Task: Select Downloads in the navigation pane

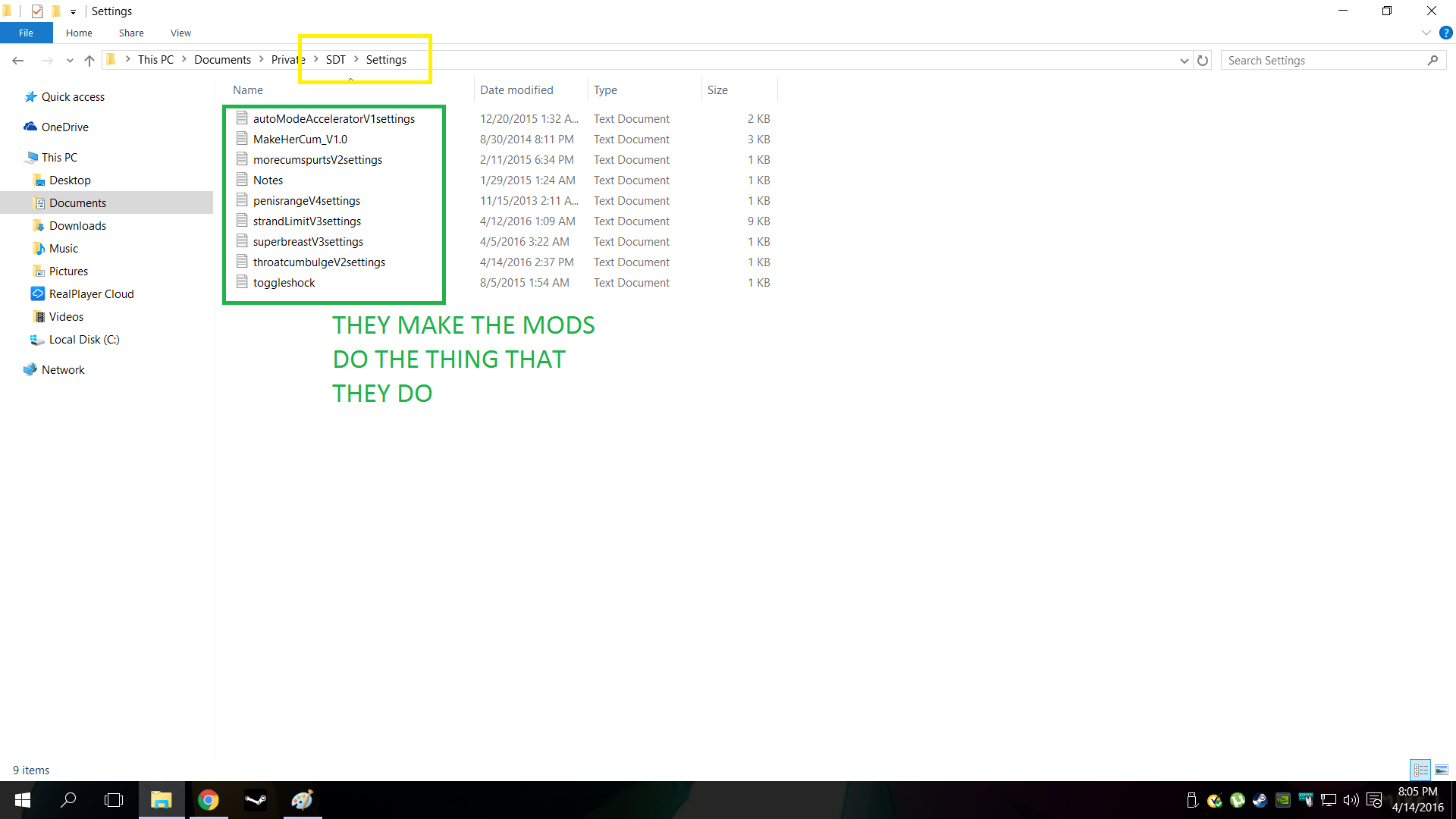Action: click(x=77, y=226)
